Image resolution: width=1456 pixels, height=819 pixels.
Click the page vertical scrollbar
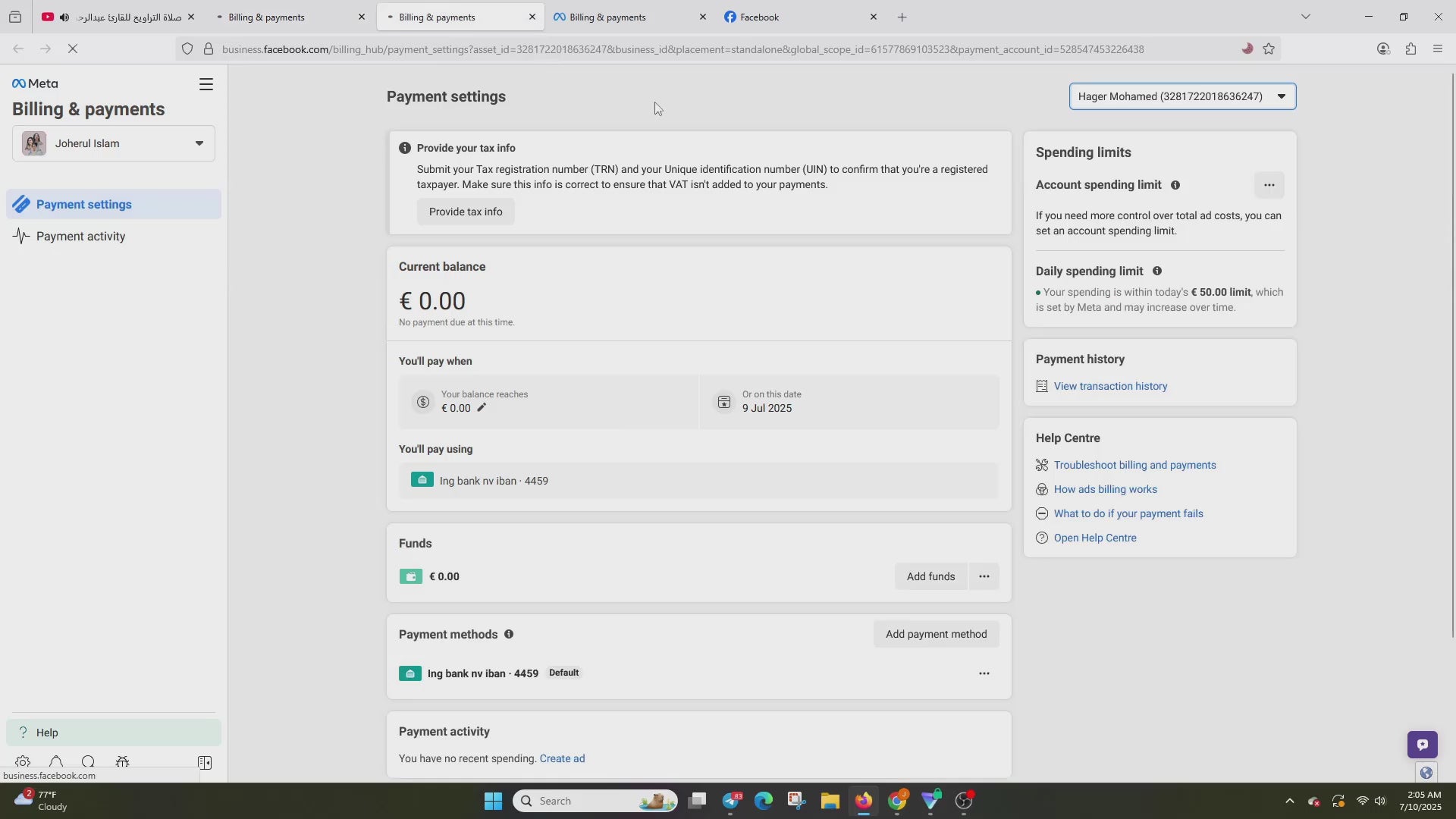click(x=1452, y=356)
